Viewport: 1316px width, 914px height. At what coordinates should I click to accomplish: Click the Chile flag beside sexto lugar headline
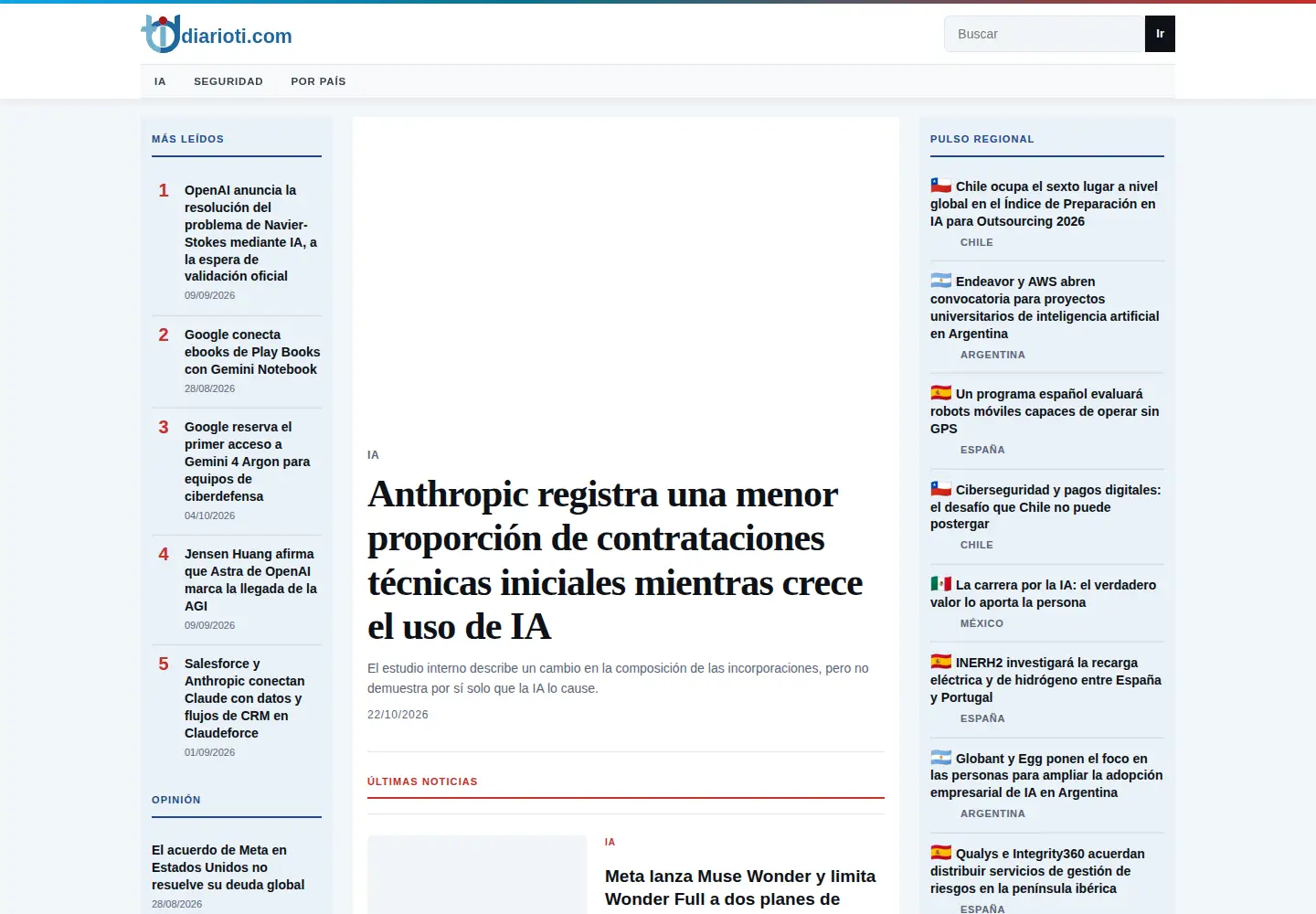point(941,186)
